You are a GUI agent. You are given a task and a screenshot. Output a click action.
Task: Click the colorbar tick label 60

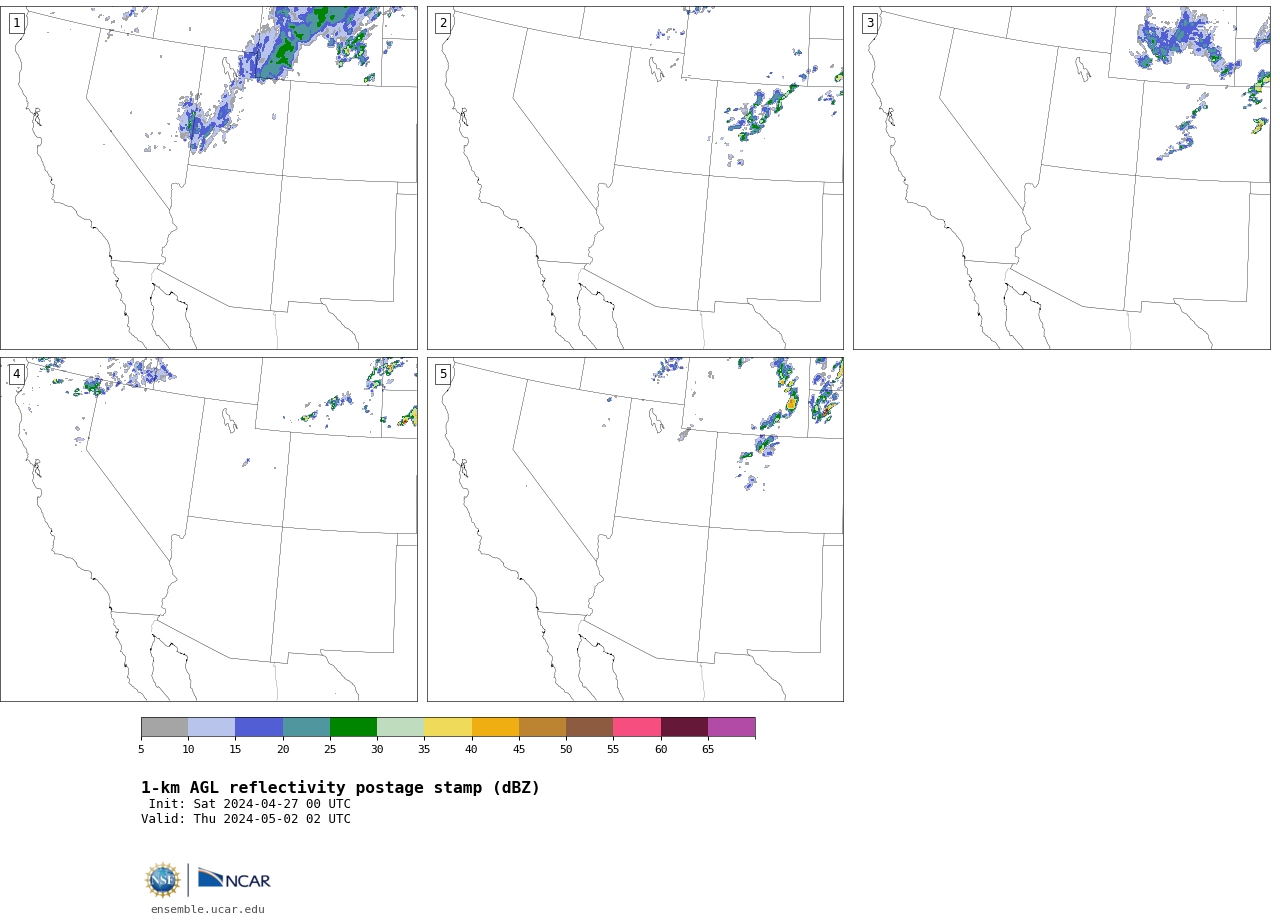(661, 750)
